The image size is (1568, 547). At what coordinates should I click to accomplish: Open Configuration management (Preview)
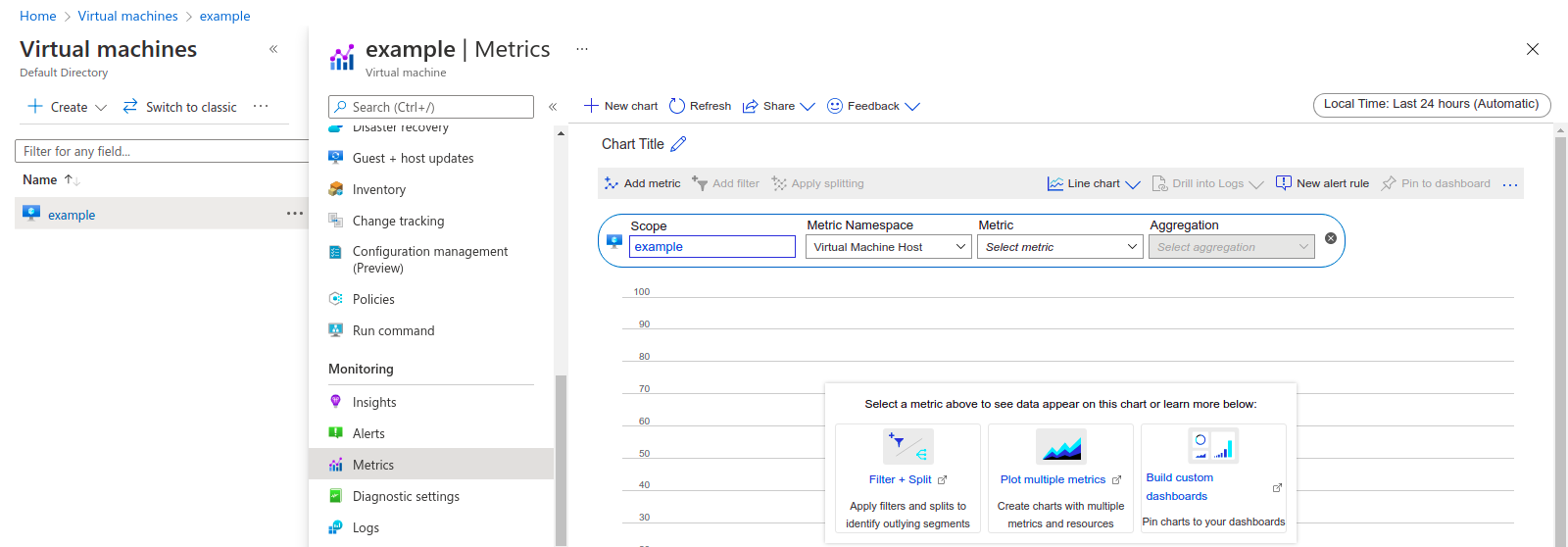[x=431, y=260]
